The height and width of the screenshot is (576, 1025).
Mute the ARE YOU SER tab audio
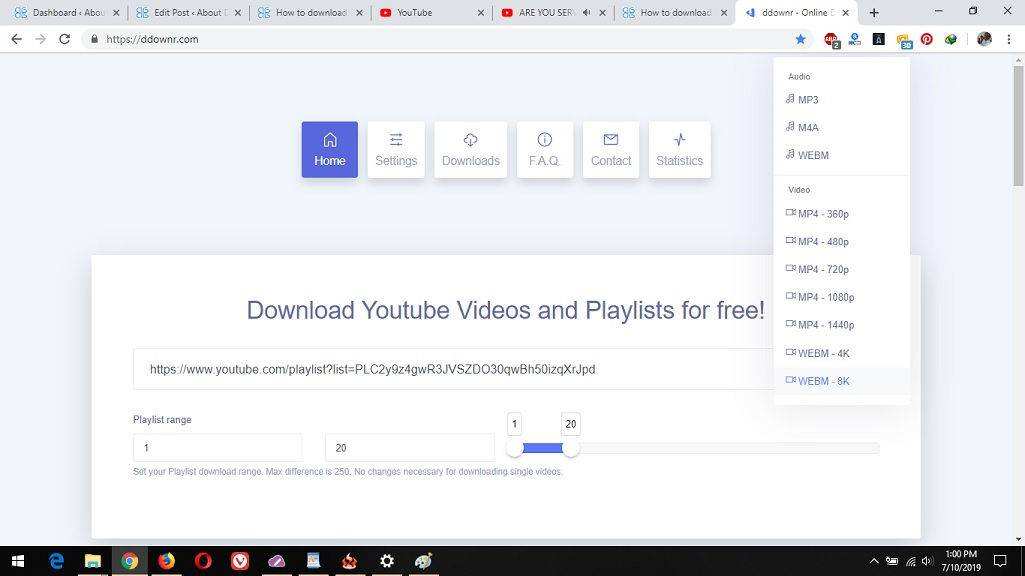click(x=586, y=12)
